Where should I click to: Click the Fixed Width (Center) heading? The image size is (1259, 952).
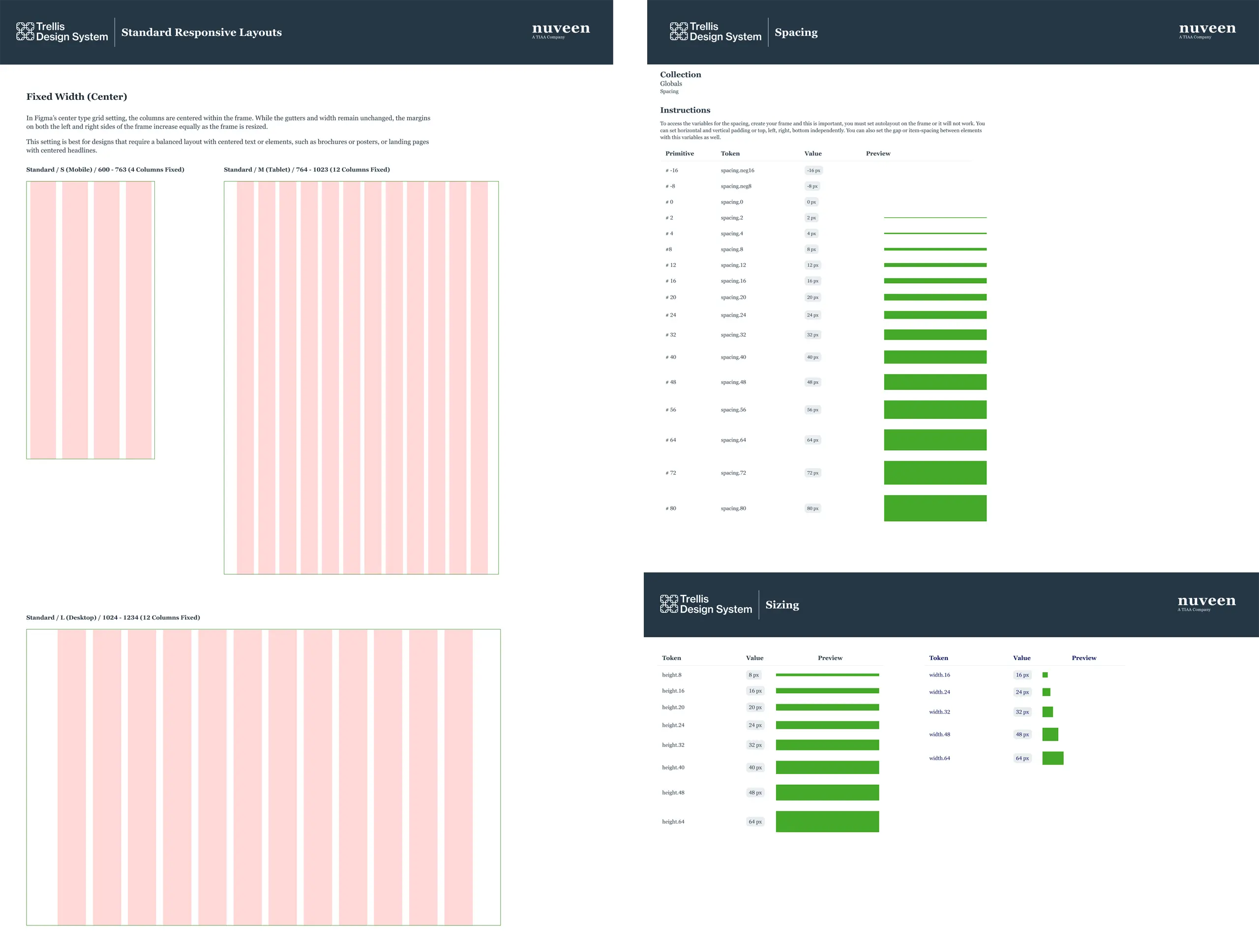77,97
